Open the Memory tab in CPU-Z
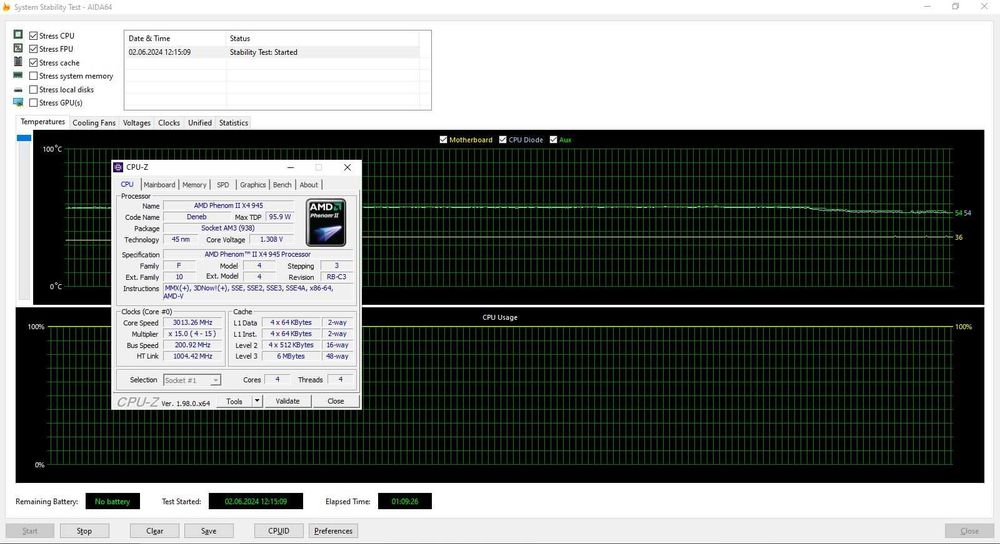 point(195,185)
